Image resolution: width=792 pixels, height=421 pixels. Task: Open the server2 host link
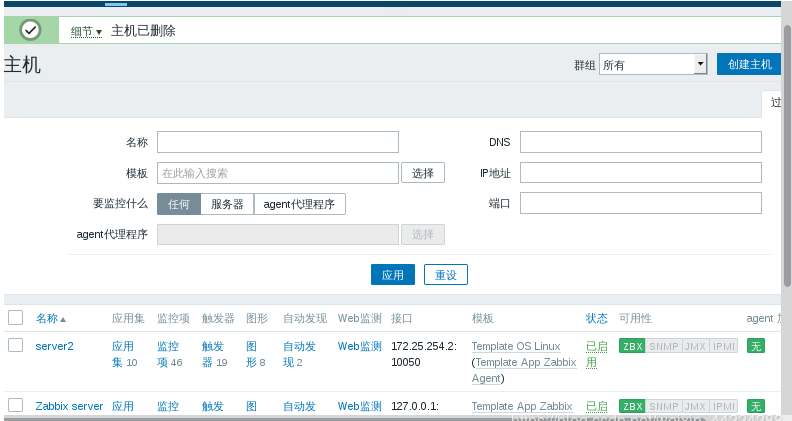coord(55,346)
